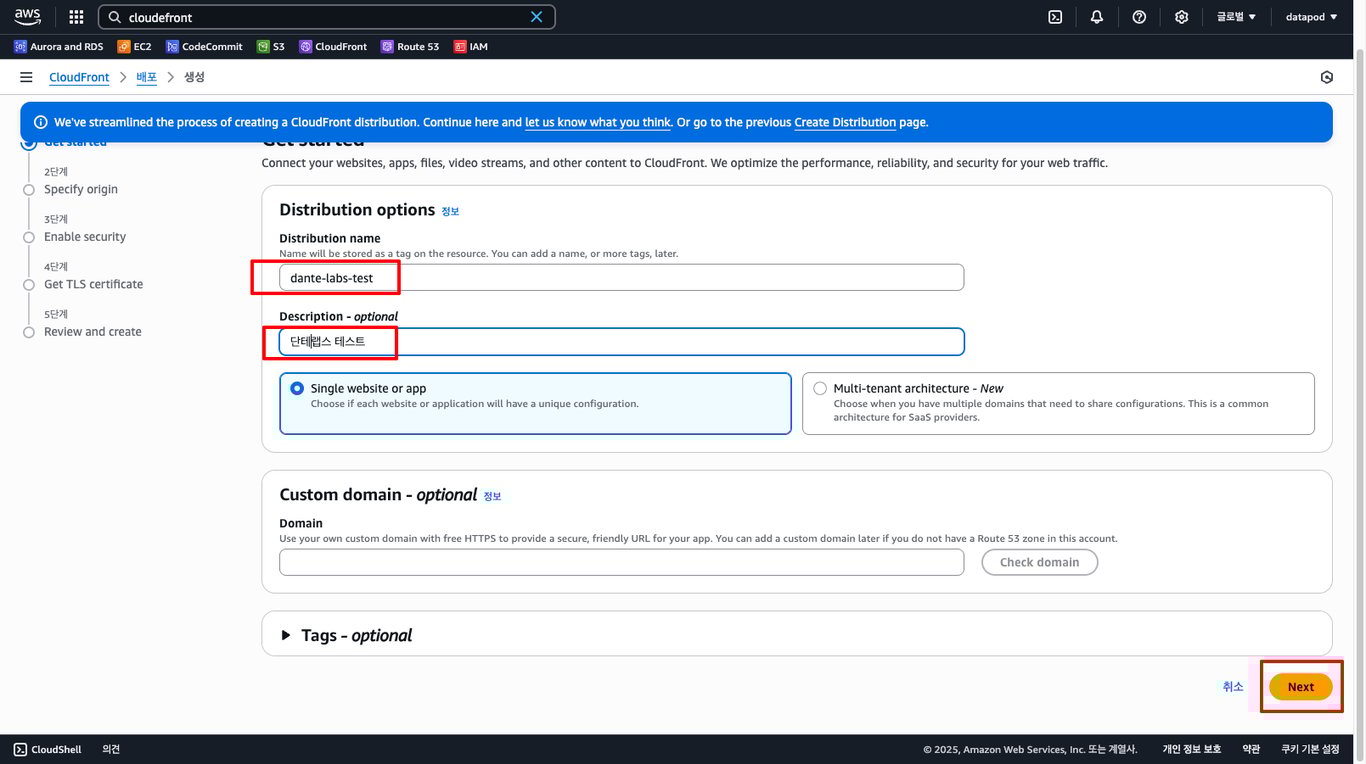Image resolution: width=1366 pixels, height=764 pixels.
Task: Open 쿠키 기본 설정 in the footer
Action: pos(1310,749)
